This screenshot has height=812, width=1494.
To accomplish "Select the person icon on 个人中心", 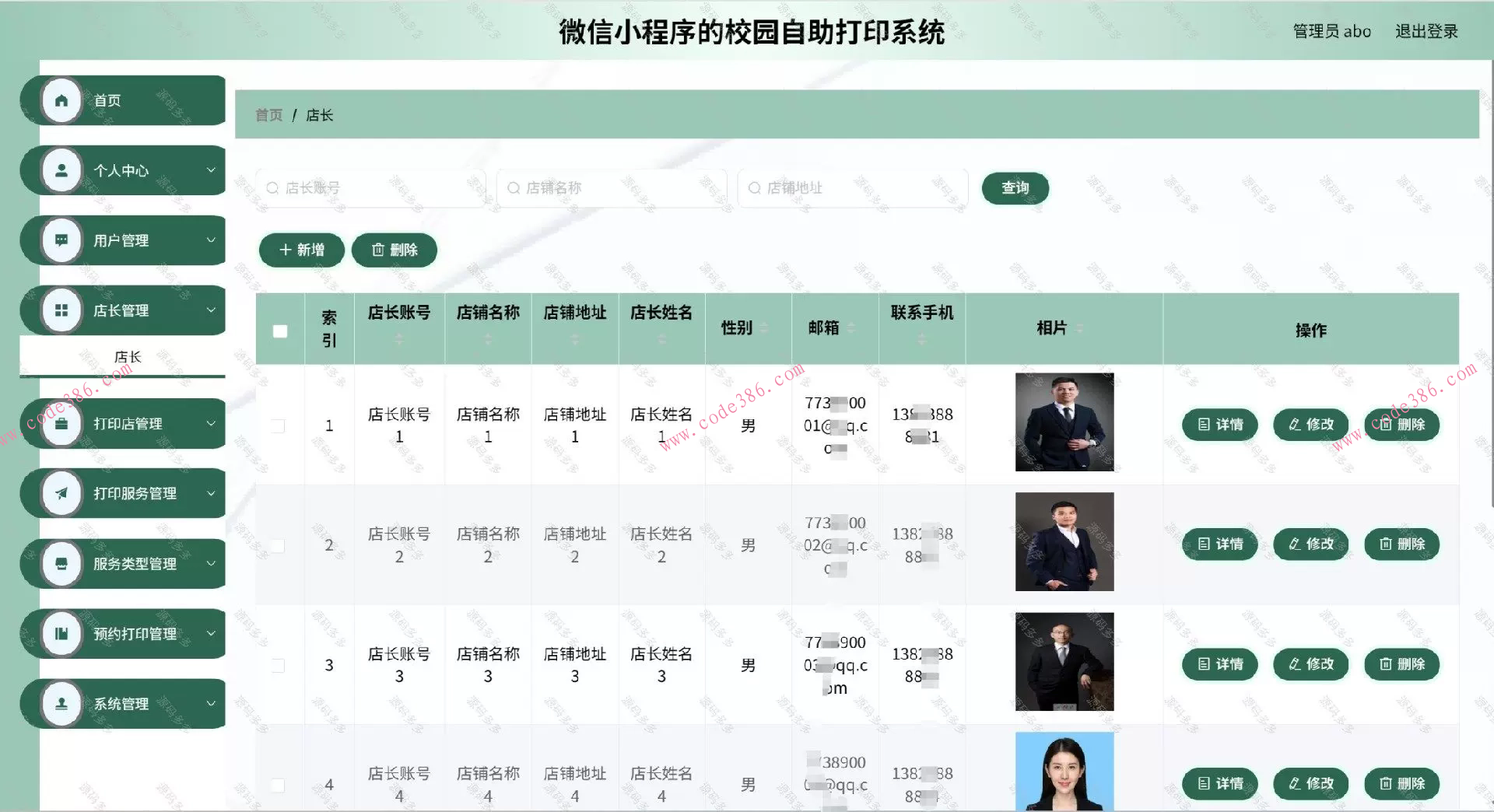I will 61,170.
